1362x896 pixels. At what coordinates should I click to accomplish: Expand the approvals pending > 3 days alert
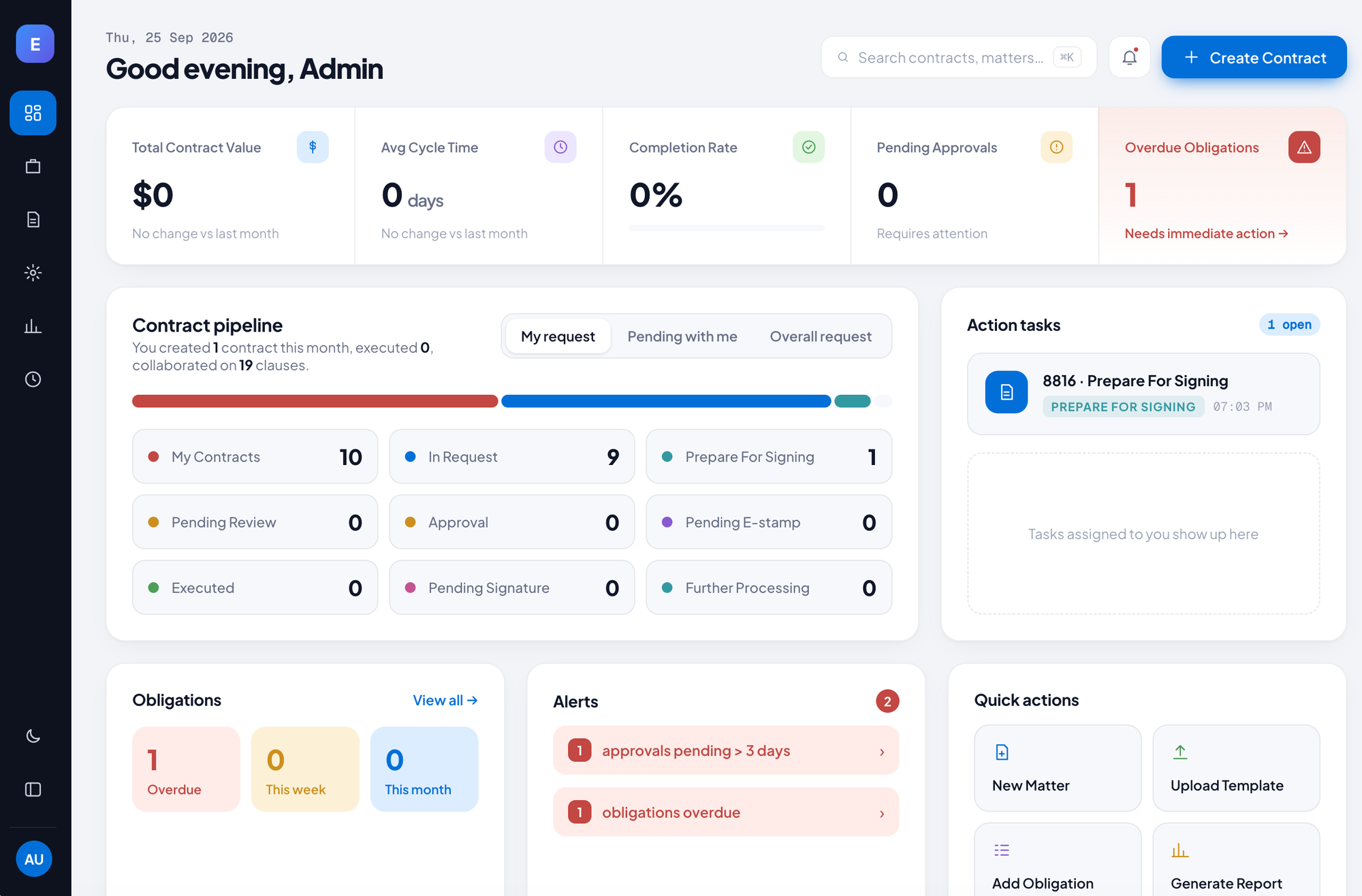(726, 750)
